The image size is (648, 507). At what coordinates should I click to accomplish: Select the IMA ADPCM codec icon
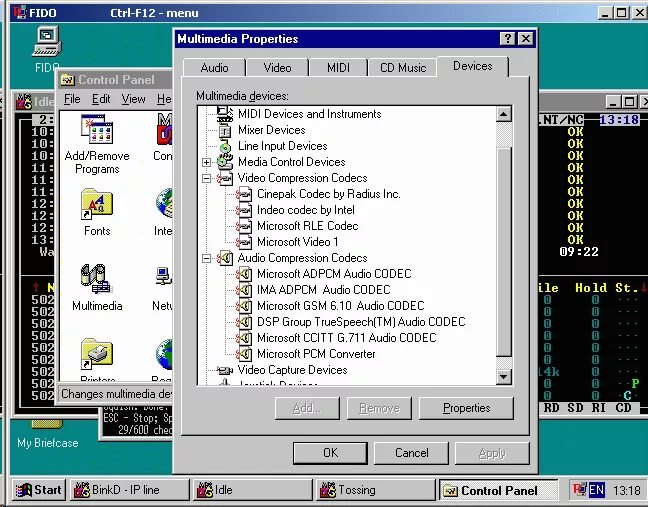click(244, 290)
